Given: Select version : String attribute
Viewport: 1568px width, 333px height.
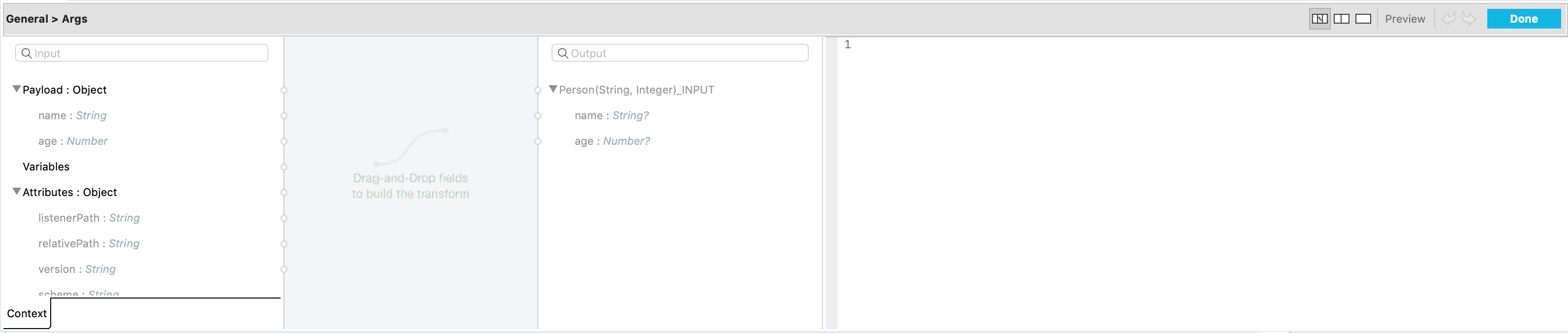Looking at the screenshot, I should click(77, 269).
